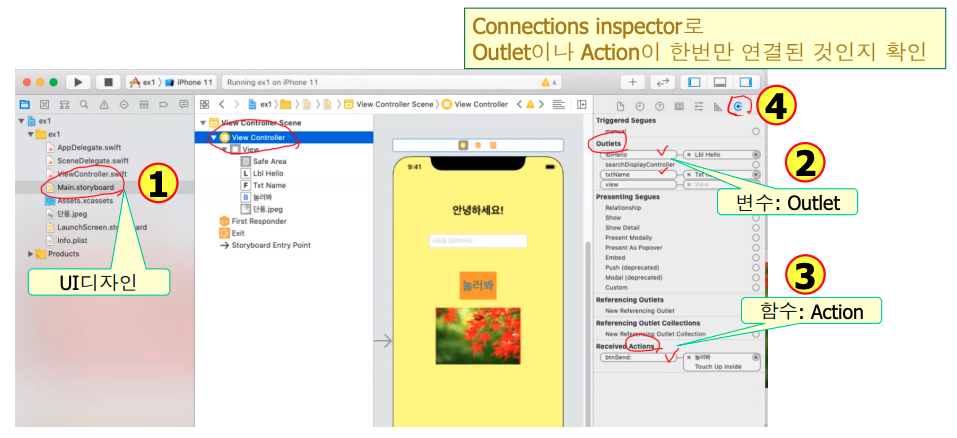
Task: Open the View Controller Scene breadcrumb
Action: 388,104
